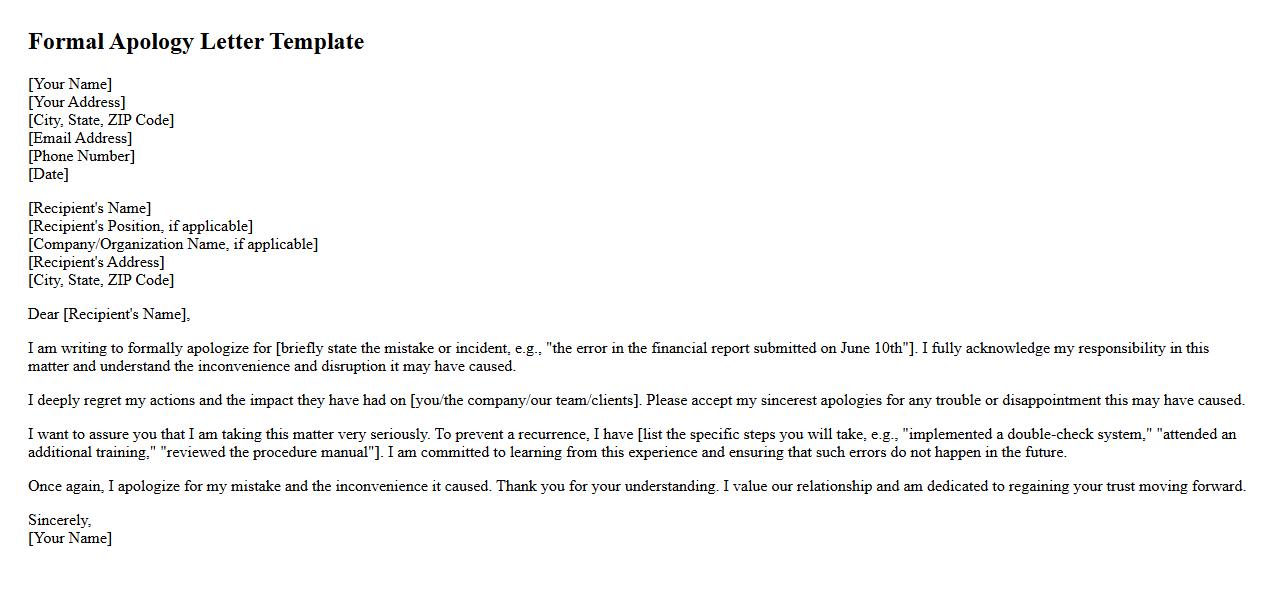The height and width of the screenshot is (601, 1278).
Task: Click the [Phone Number] placeholder
Action: pyautogui.click(x=81, y=156)
